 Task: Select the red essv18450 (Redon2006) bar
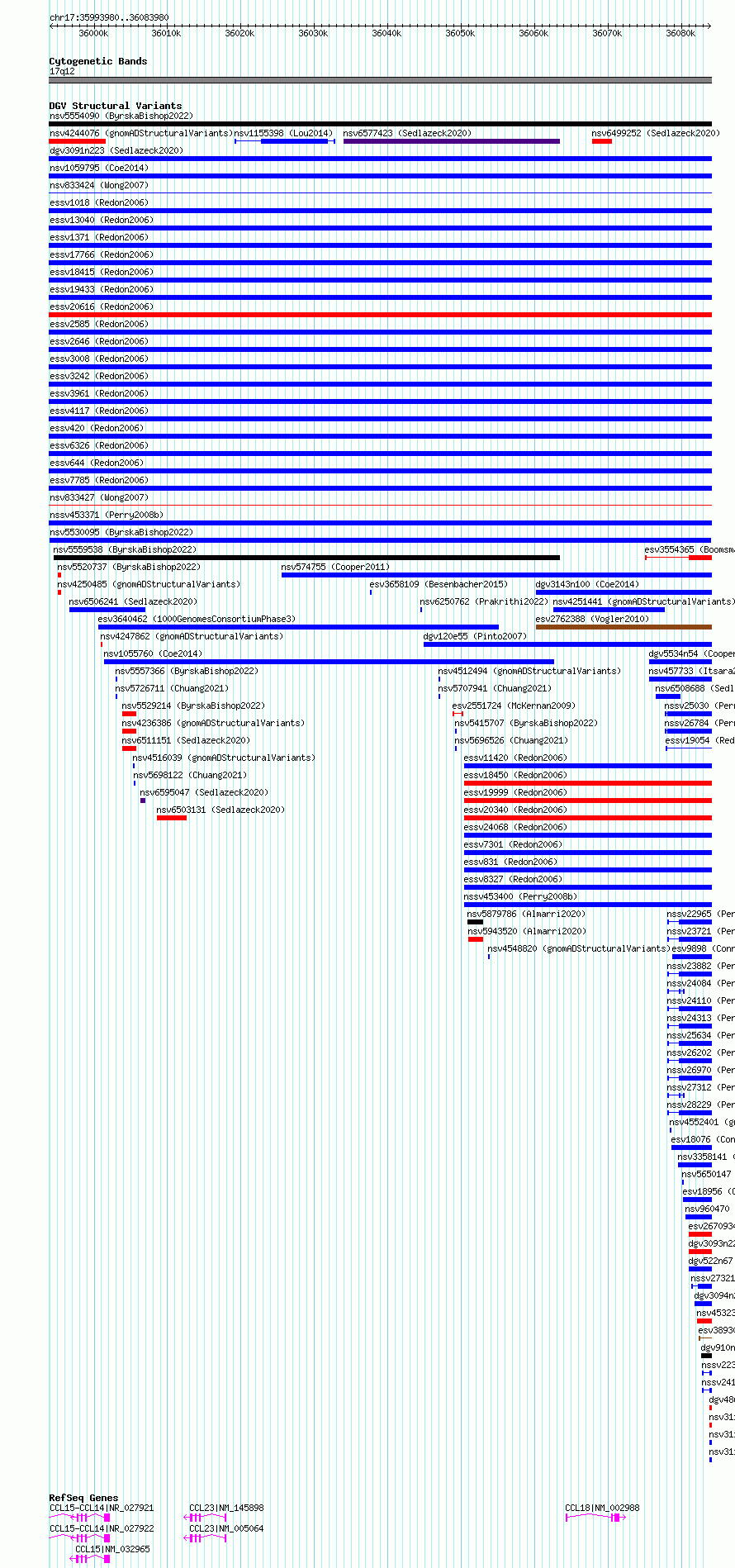588,783
